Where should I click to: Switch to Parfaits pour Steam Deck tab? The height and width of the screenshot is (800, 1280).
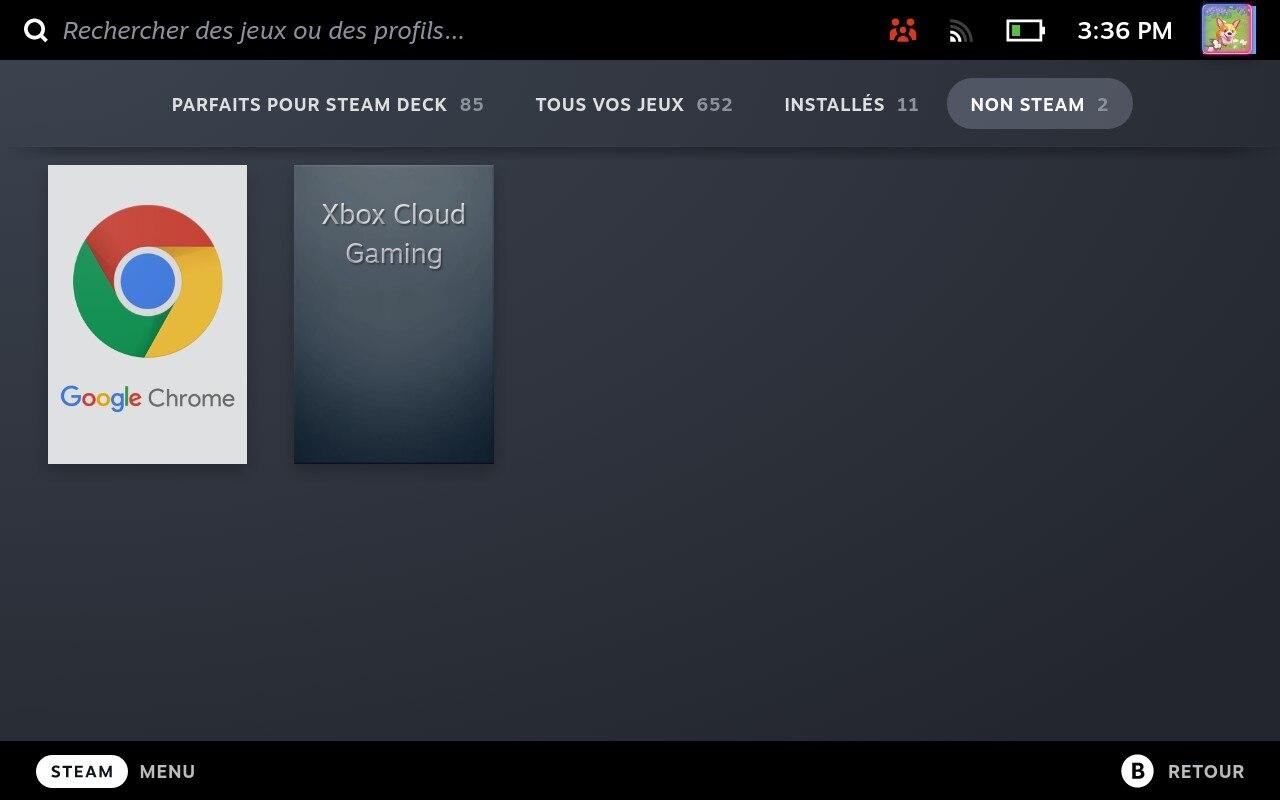(327, 104)
